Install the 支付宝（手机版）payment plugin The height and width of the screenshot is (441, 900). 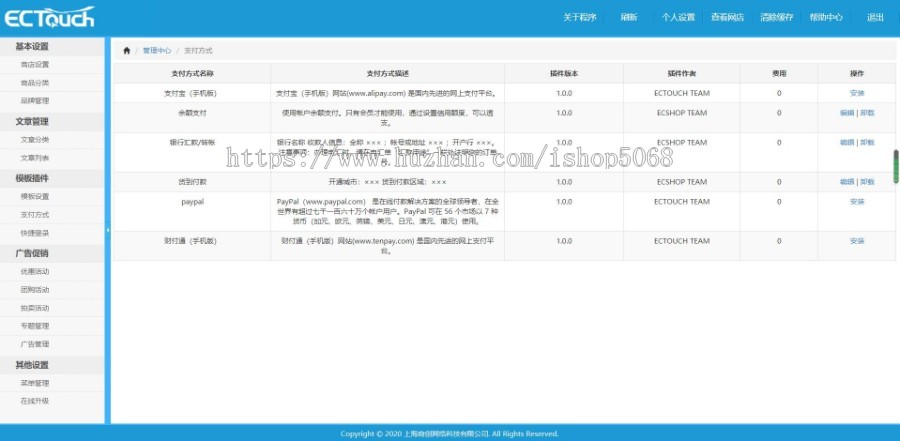(856, 93)
